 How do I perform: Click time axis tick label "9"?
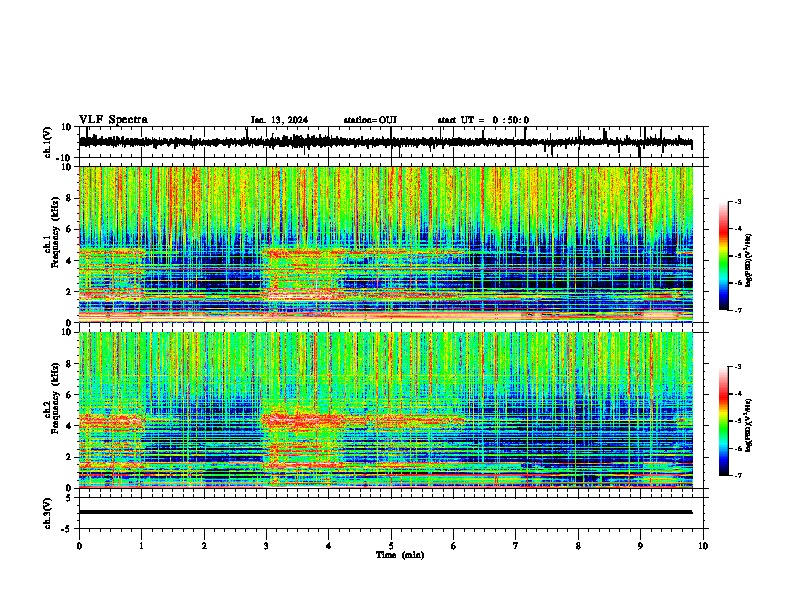(x=640, y=546)
